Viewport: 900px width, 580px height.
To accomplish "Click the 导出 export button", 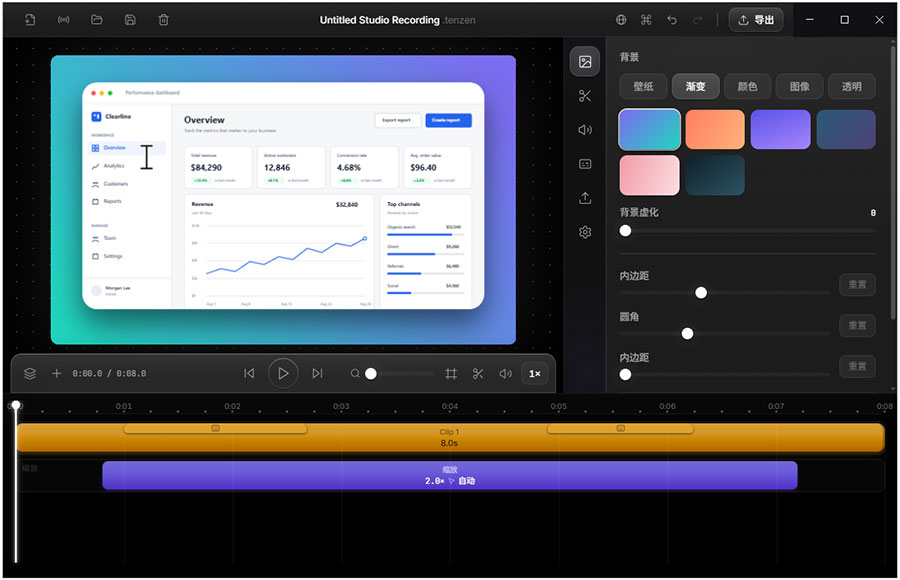I will pyautogui.click(x=756, y=20).
